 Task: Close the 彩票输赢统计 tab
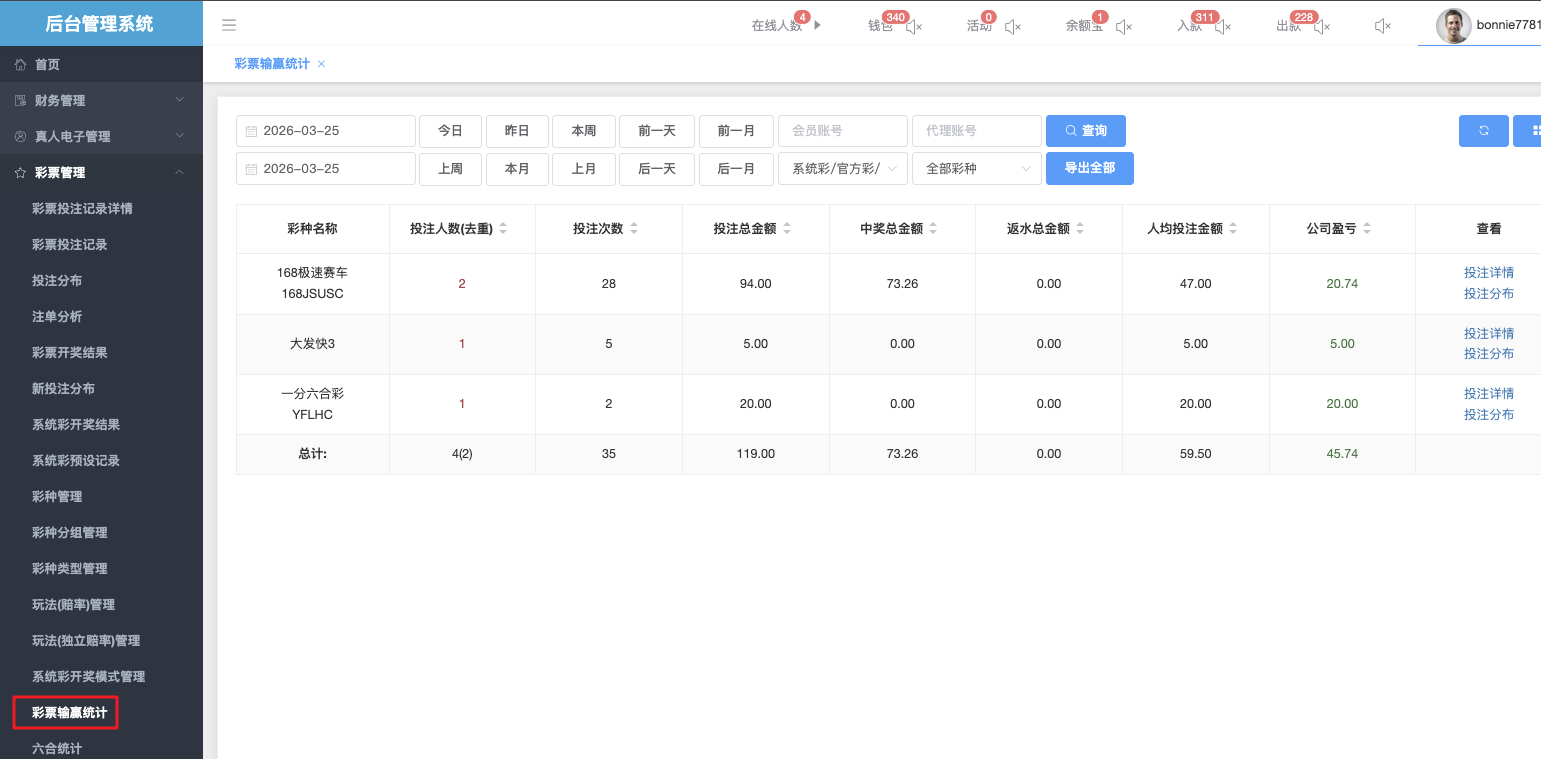click(321, 64)
